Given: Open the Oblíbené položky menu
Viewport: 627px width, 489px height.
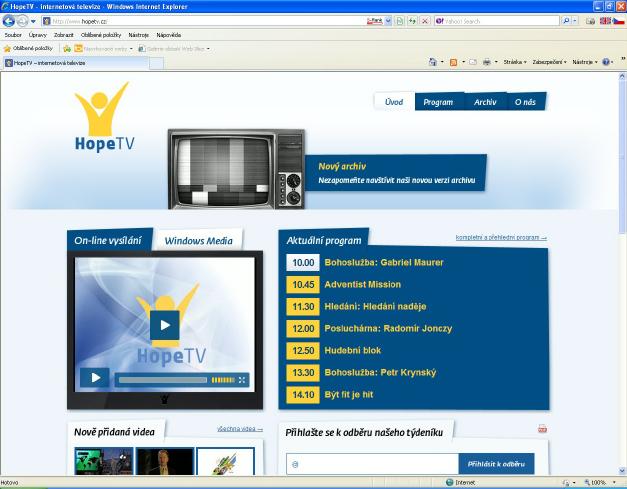Looking at the screenshot, I should [x=101, y=35].
